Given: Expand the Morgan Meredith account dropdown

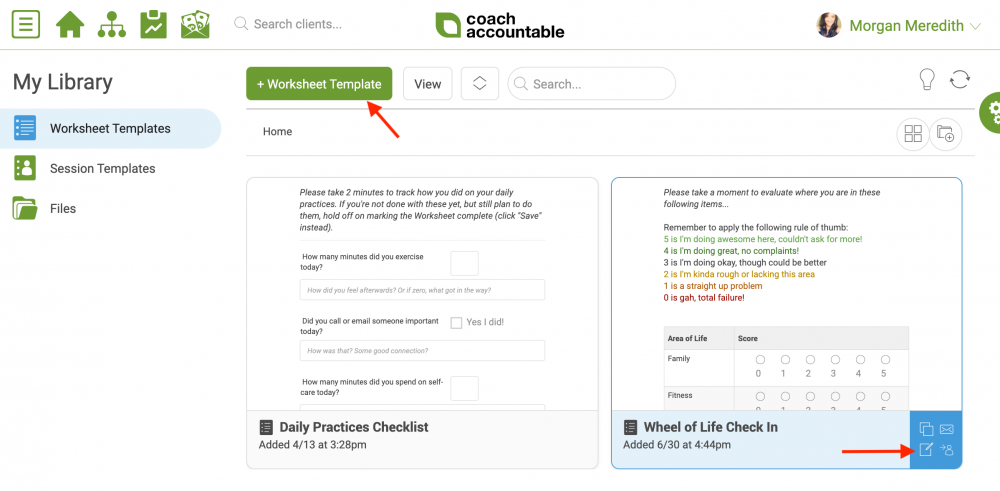Looking at the screenshot, I should pos(974,26).
